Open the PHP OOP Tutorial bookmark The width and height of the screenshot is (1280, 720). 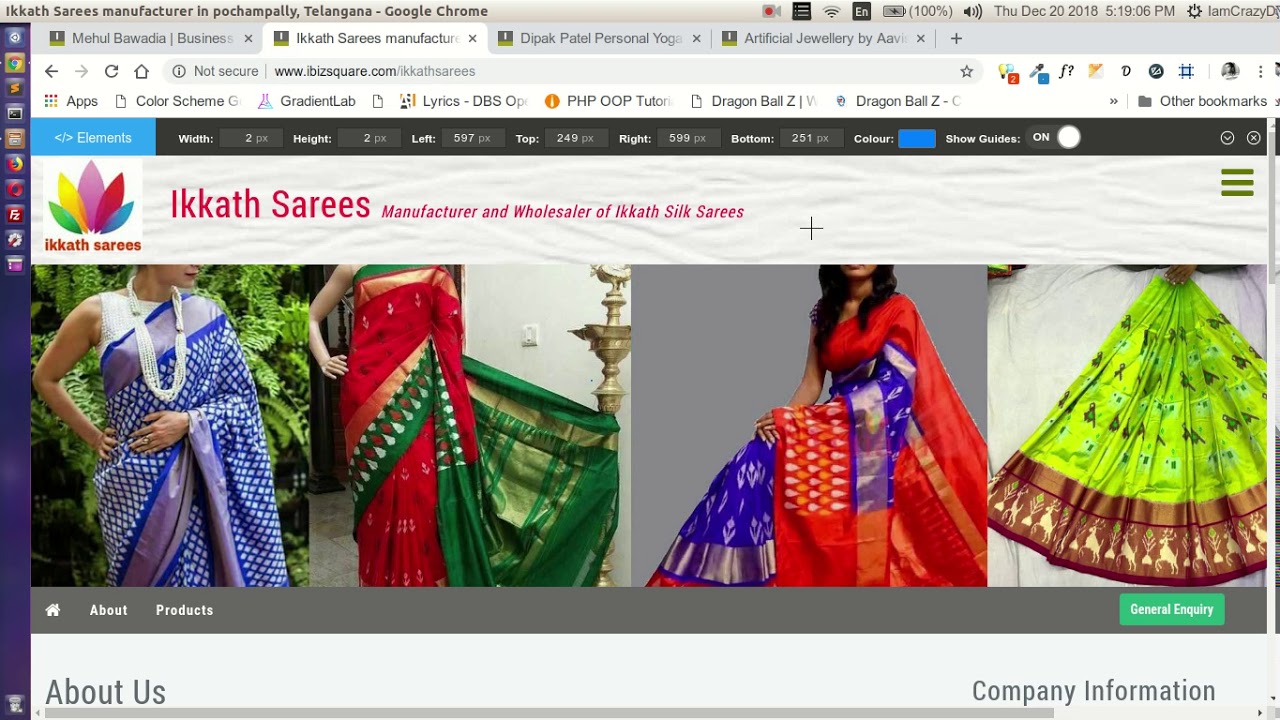pyautogui.click(x=609, y=101)
